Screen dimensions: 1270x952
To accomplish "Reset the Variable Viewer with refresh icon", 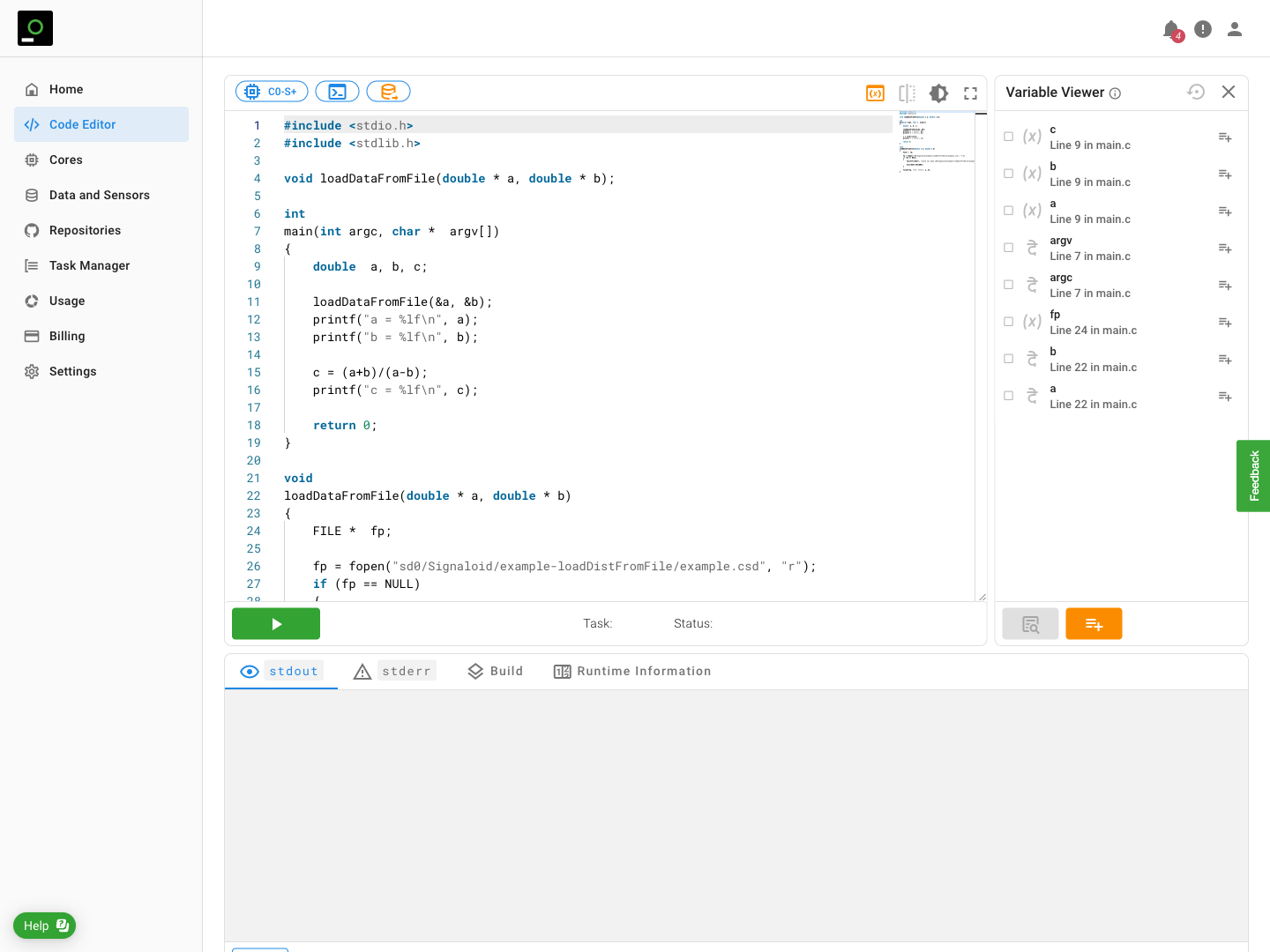I will 1196,92.
